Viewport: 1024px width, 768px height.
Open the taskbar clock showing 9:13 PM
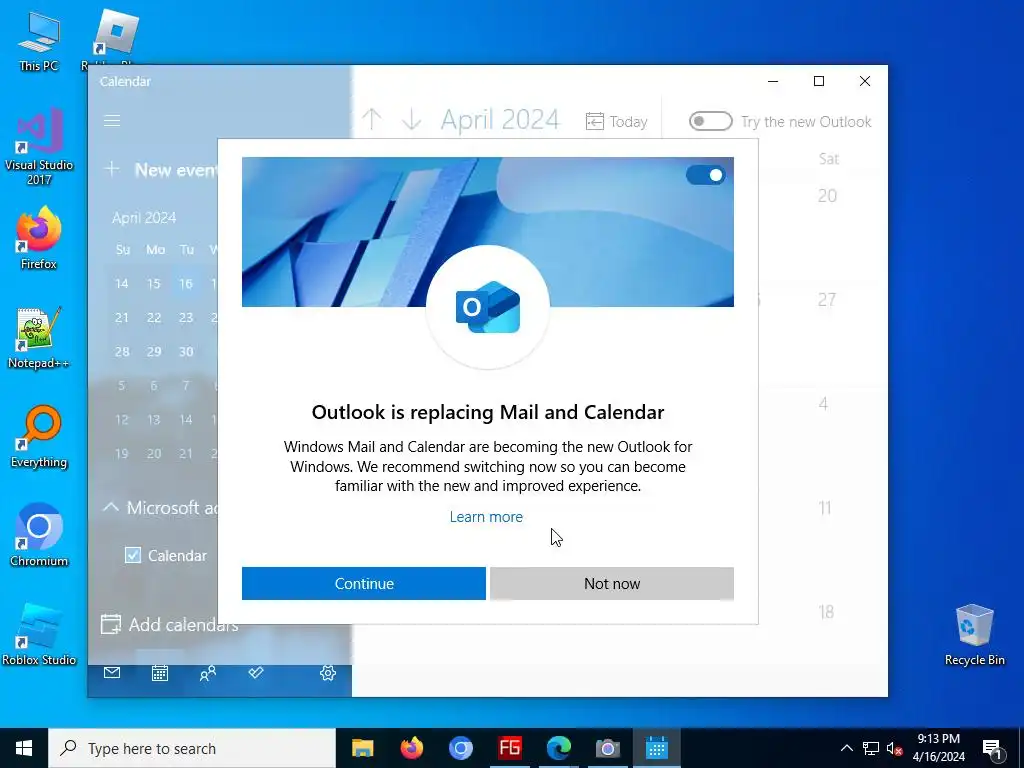coord(938,748)
